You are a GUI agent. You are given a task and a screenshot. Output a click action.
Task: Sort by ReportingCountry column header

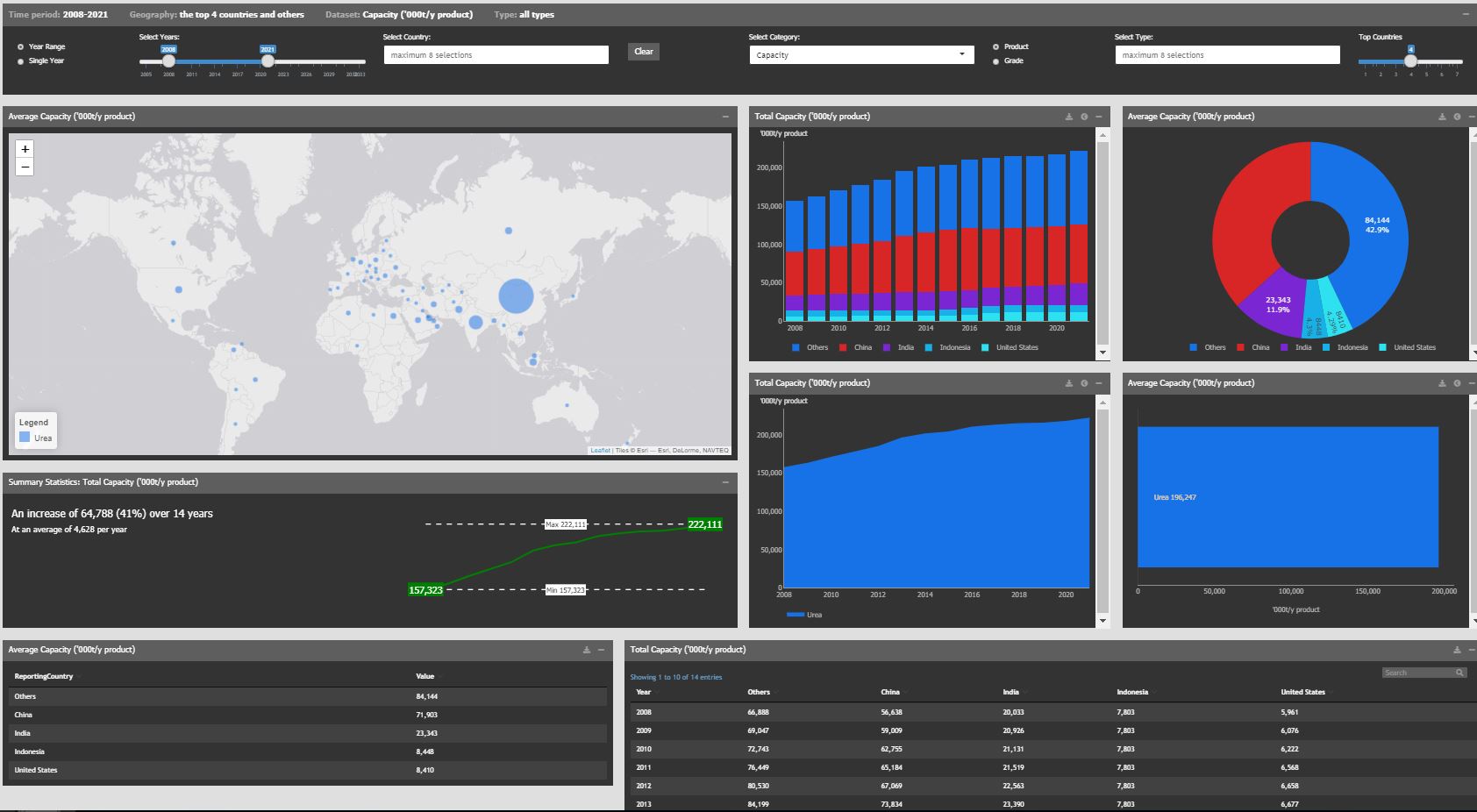click(x=44, y=676)
